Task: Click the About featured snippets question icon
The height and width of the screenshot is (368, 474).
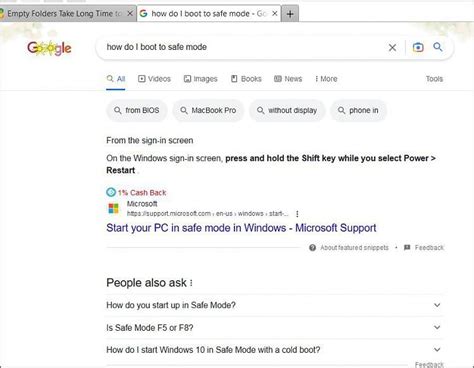Action: point(312,248)
